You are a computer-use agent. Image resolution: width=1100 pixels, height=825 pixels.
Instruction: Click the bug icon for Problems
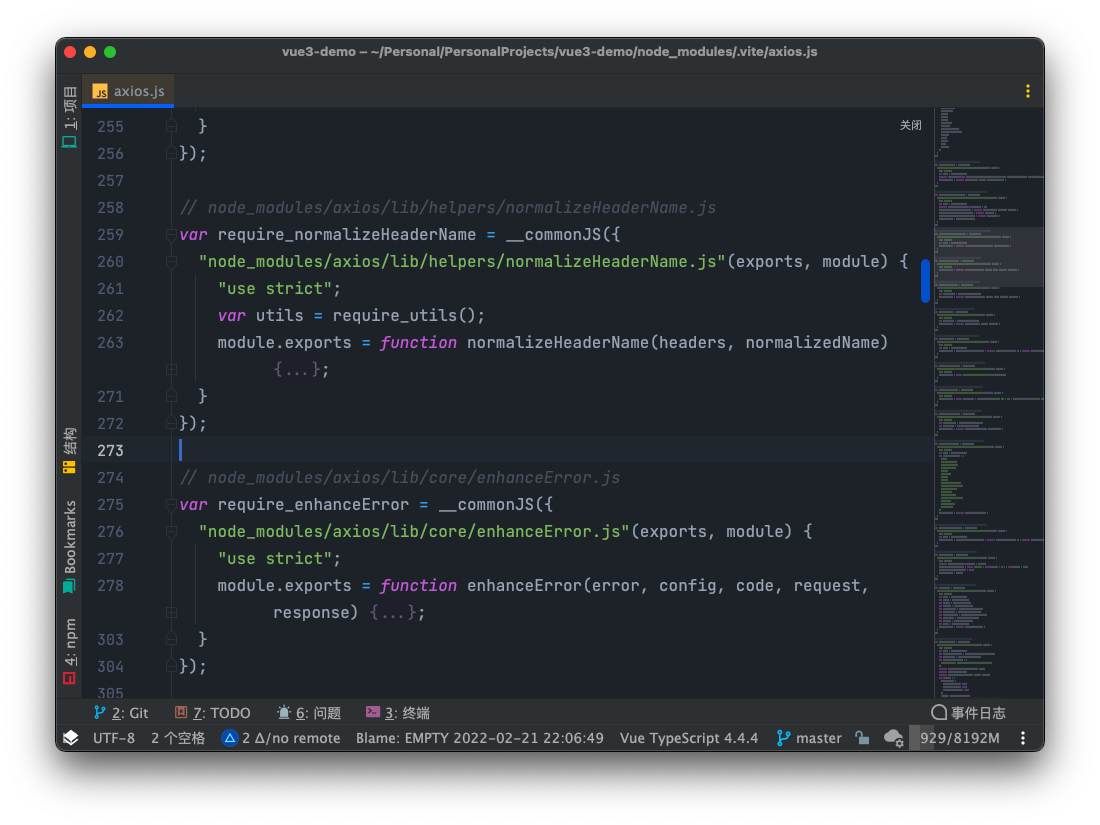pyautogui.click(x=283, y=712)
